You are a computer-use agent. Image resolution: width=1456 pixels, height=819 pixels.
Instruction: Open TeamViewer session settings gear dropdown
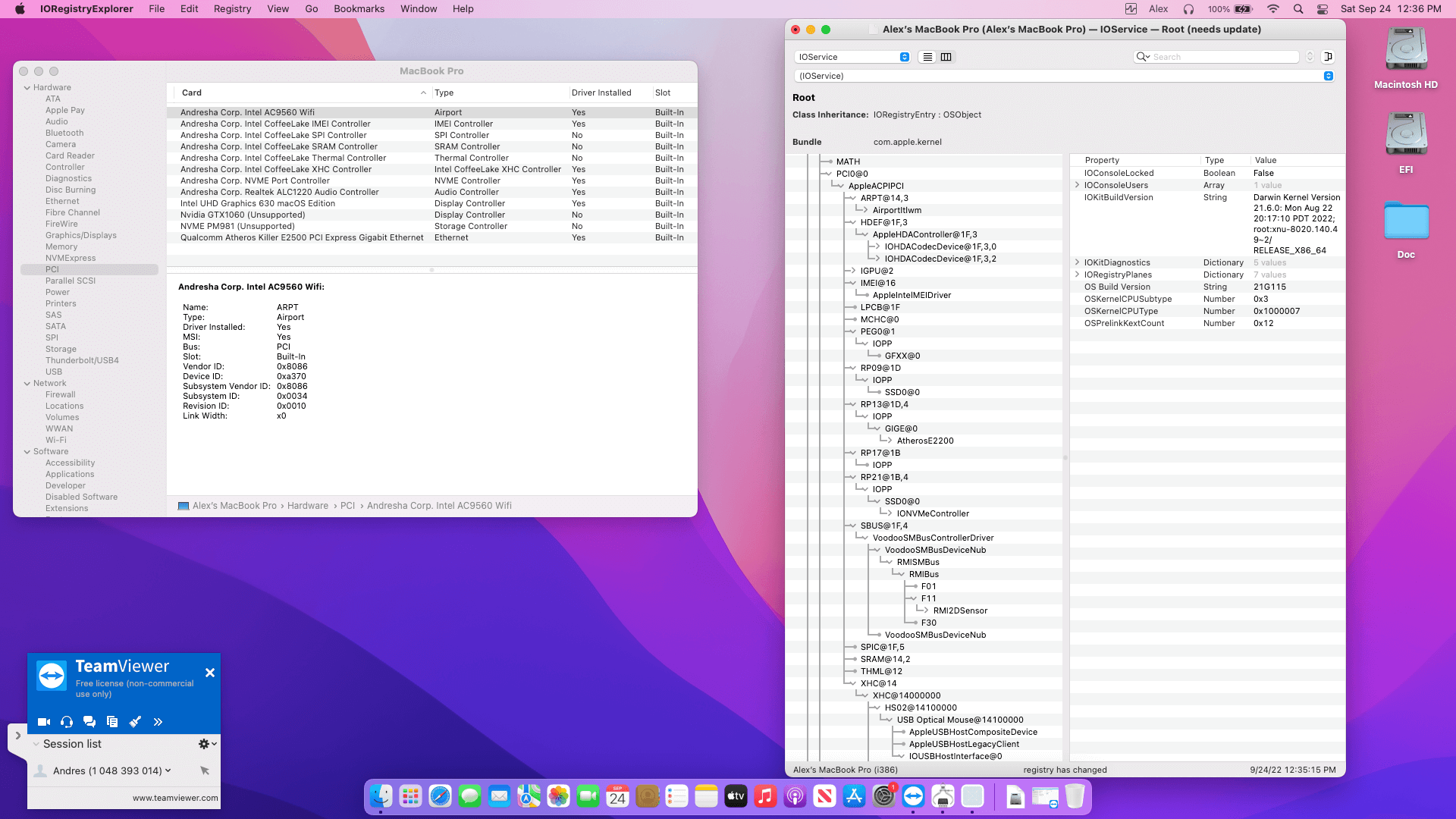206,744
